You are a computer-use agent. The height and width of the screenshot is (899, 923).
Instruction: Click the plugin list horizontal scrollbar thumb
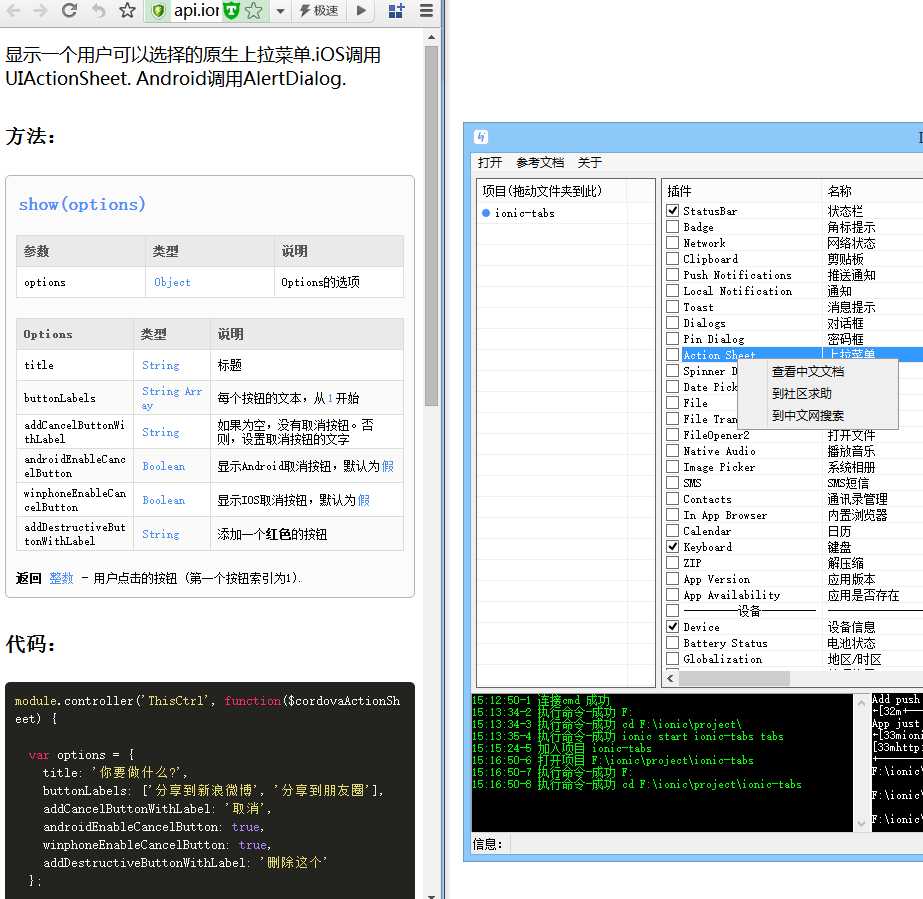[734, 678]
